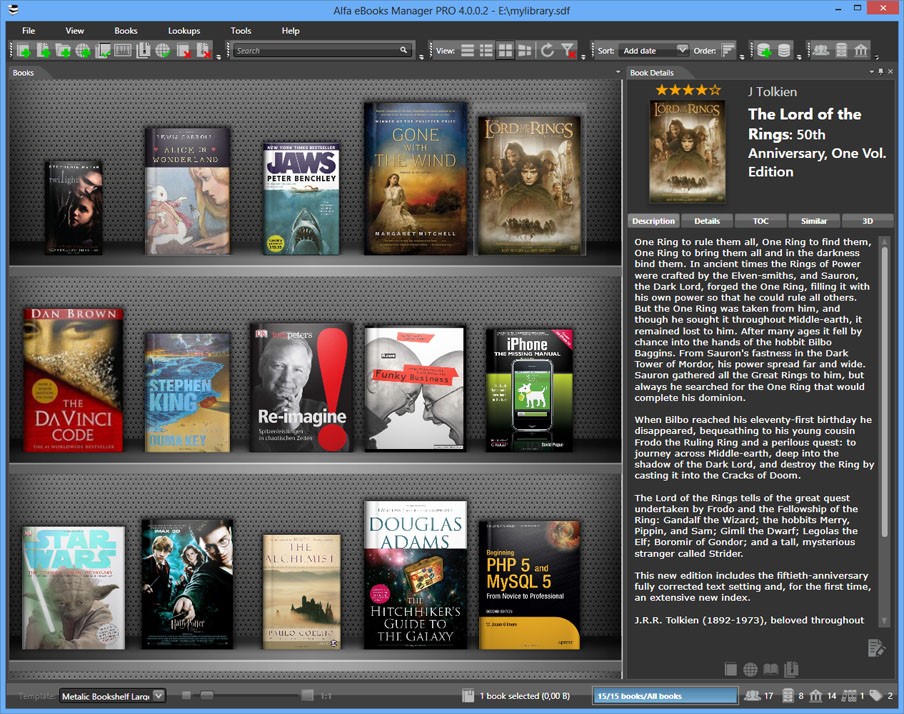
Task: Click the add new database icon
Action: pos(764,50)
